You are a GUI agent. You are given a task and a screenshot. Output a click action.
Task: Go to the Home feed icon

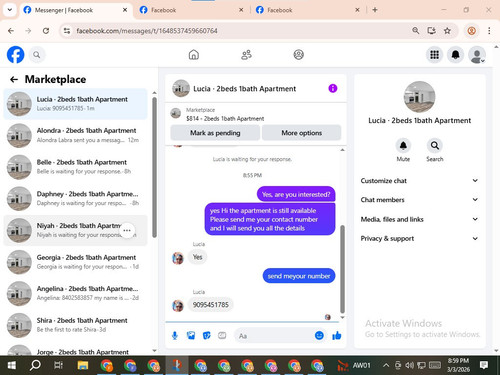click(194, 55)
